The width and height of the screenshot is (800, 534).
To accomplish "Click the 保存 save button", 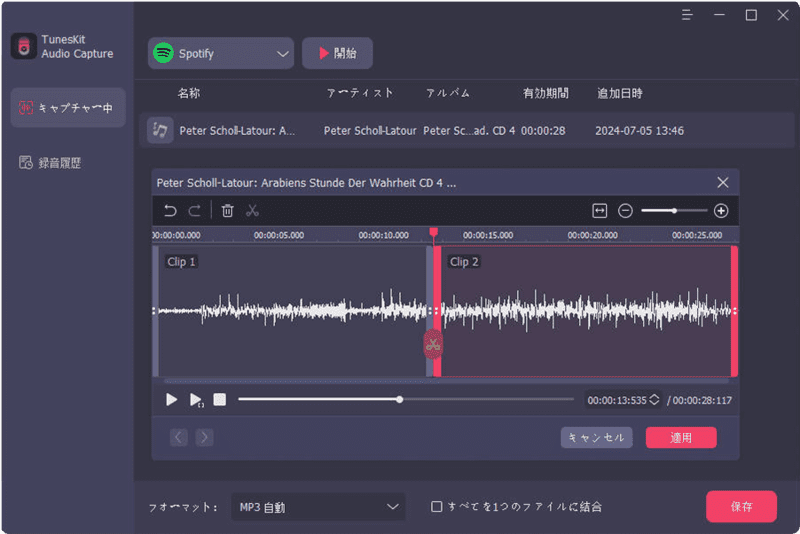I will tap(741, 506).
